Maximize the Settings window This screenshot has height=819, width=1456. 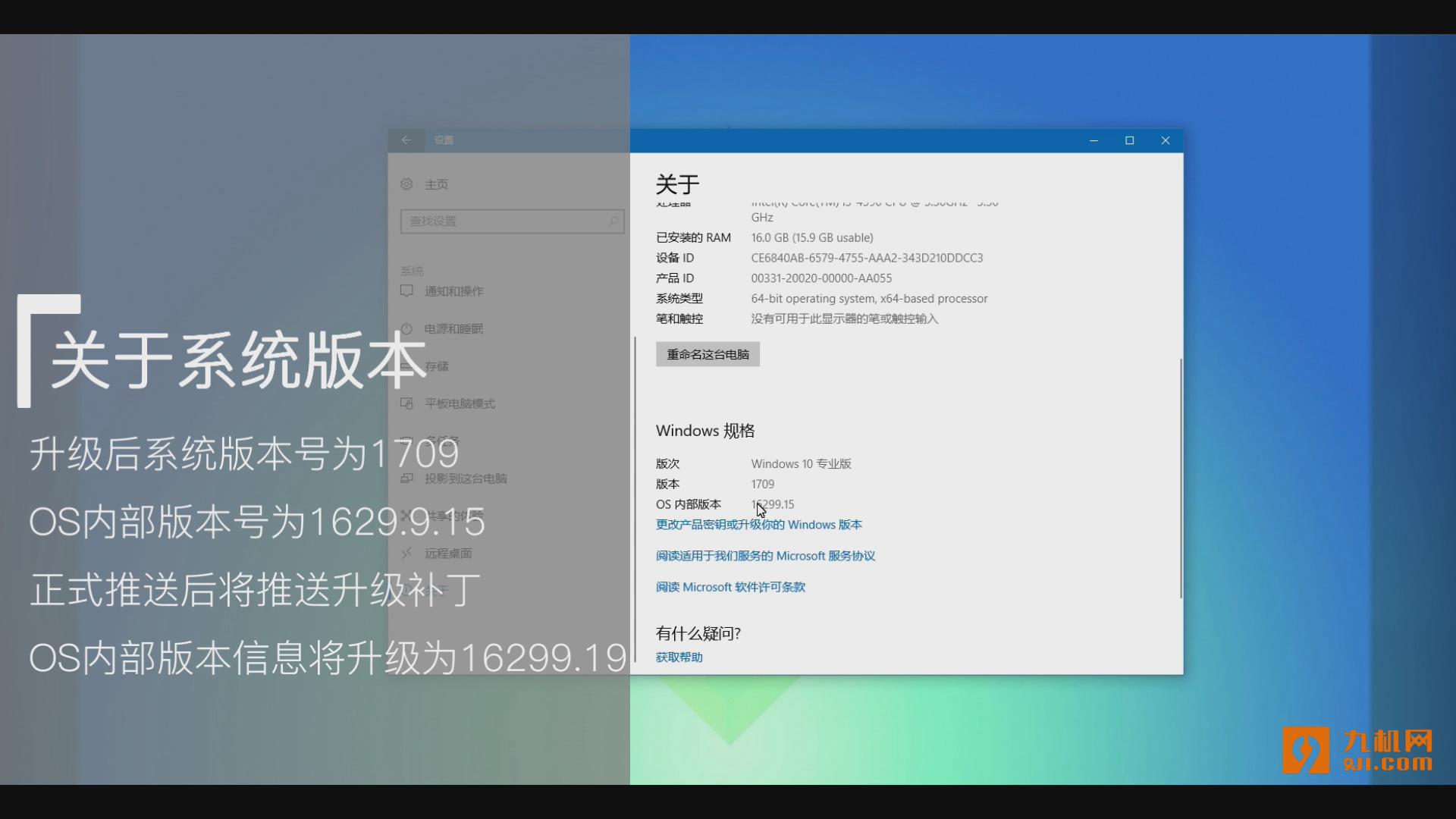pyautogui.click(x=1129, y=140)
